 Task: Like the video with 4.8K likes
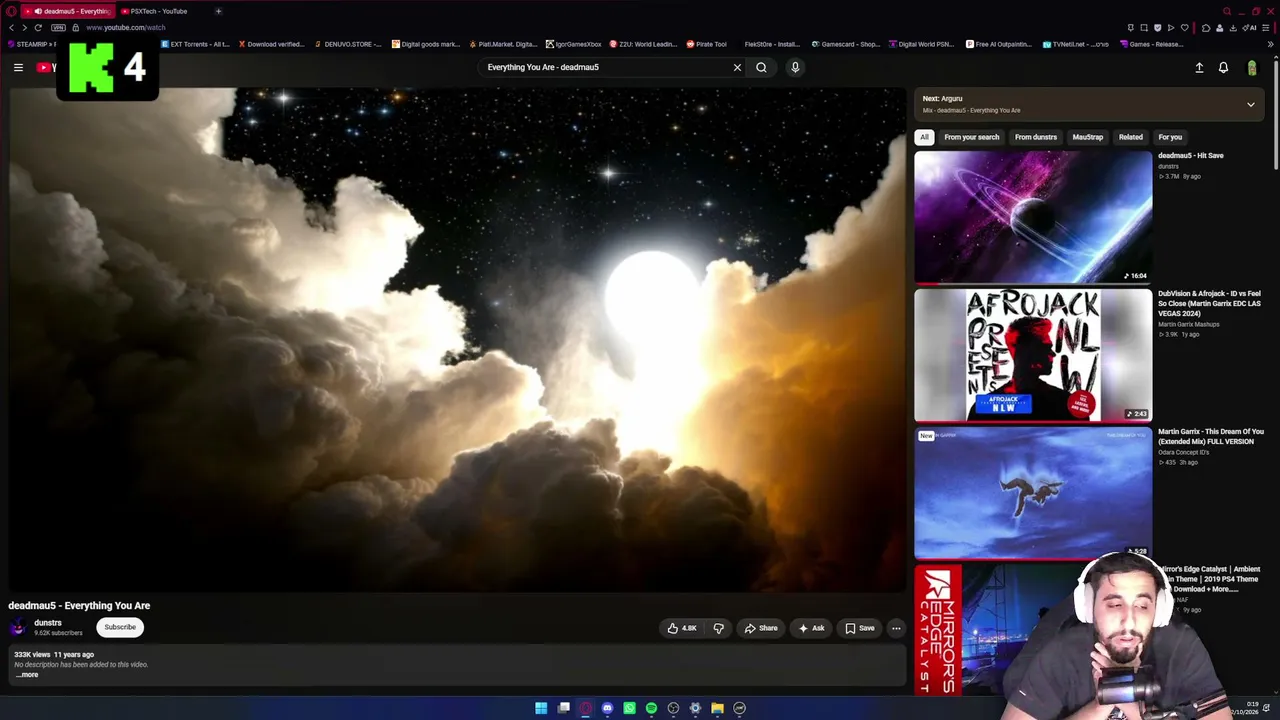(682, 628)
